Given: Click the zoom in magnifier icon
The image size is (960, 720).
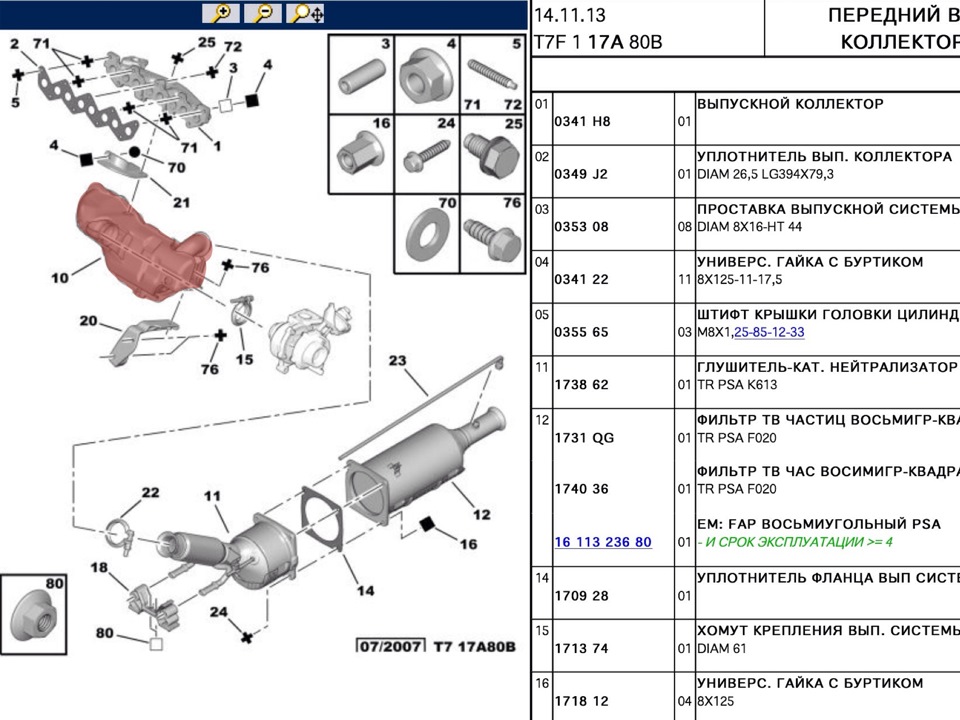Looking at the screenshot, I should pyautogui.click(x=220, y=13).
